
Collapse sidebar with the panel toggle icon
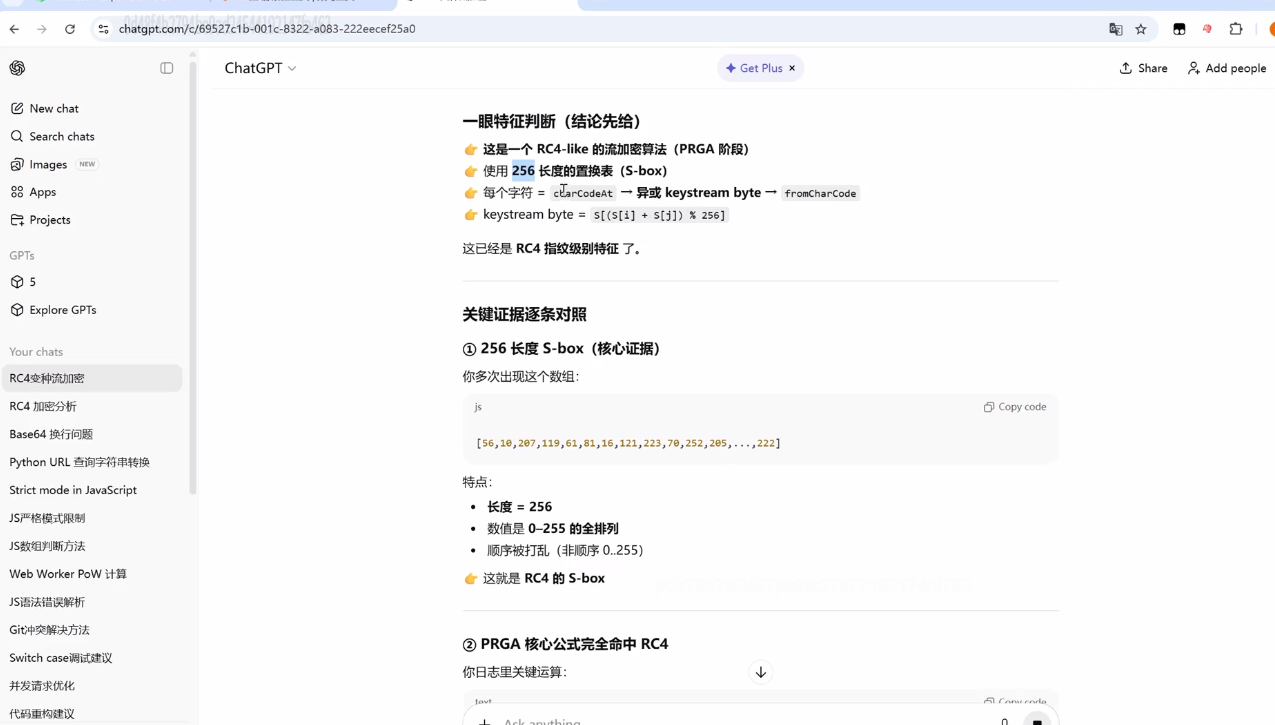point(167,68)
